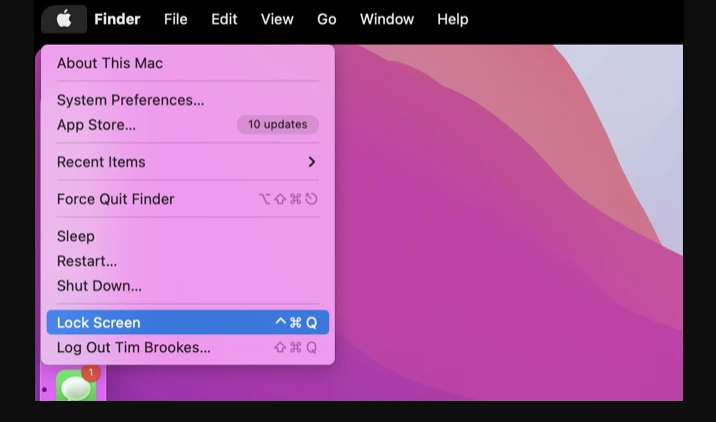The width and height of the screenshot is (716, 422).
Task: Select Shut Down... from the Apple menu
Action: [x=188, y=286]
